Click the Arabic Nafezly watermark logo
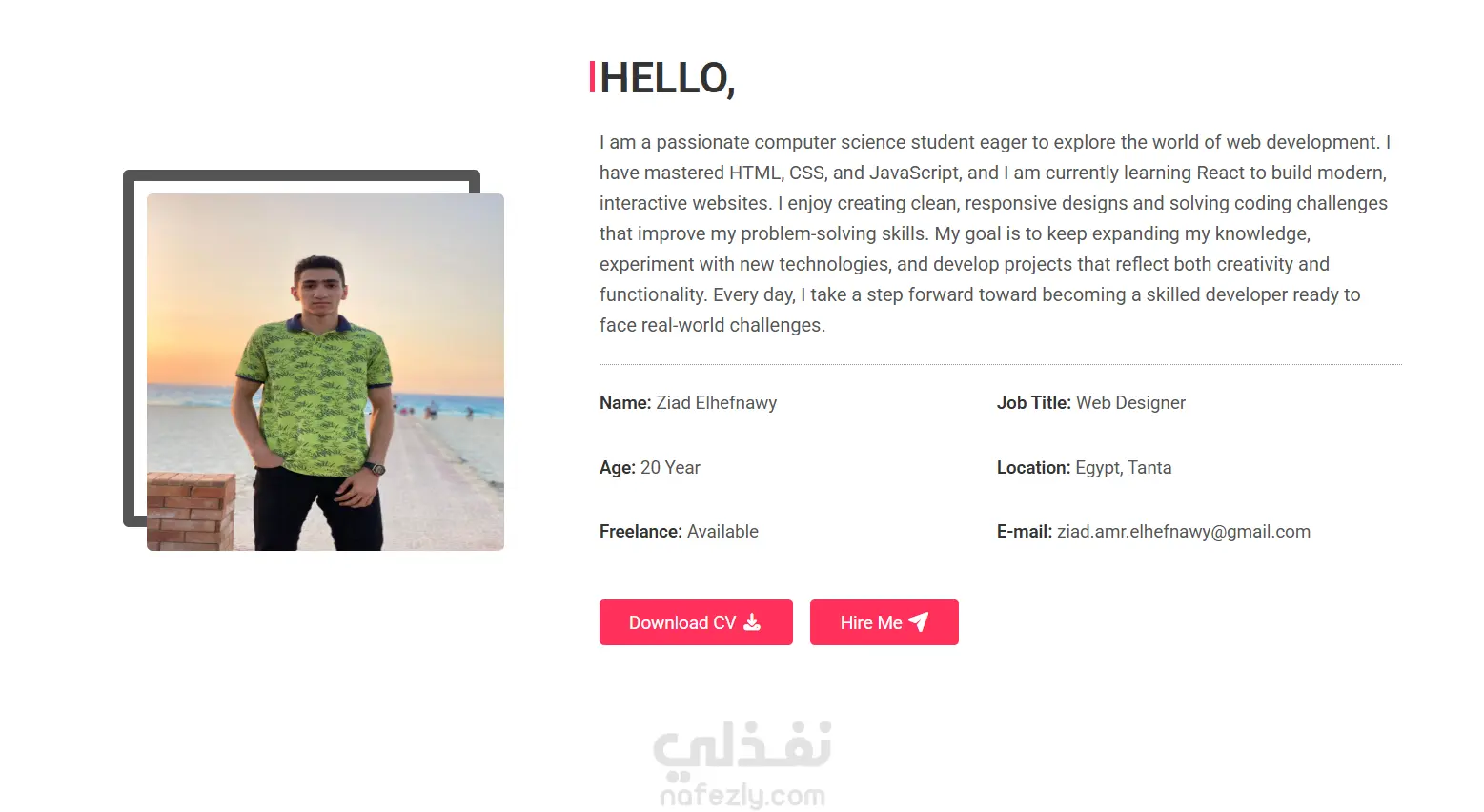 (742, 744)
